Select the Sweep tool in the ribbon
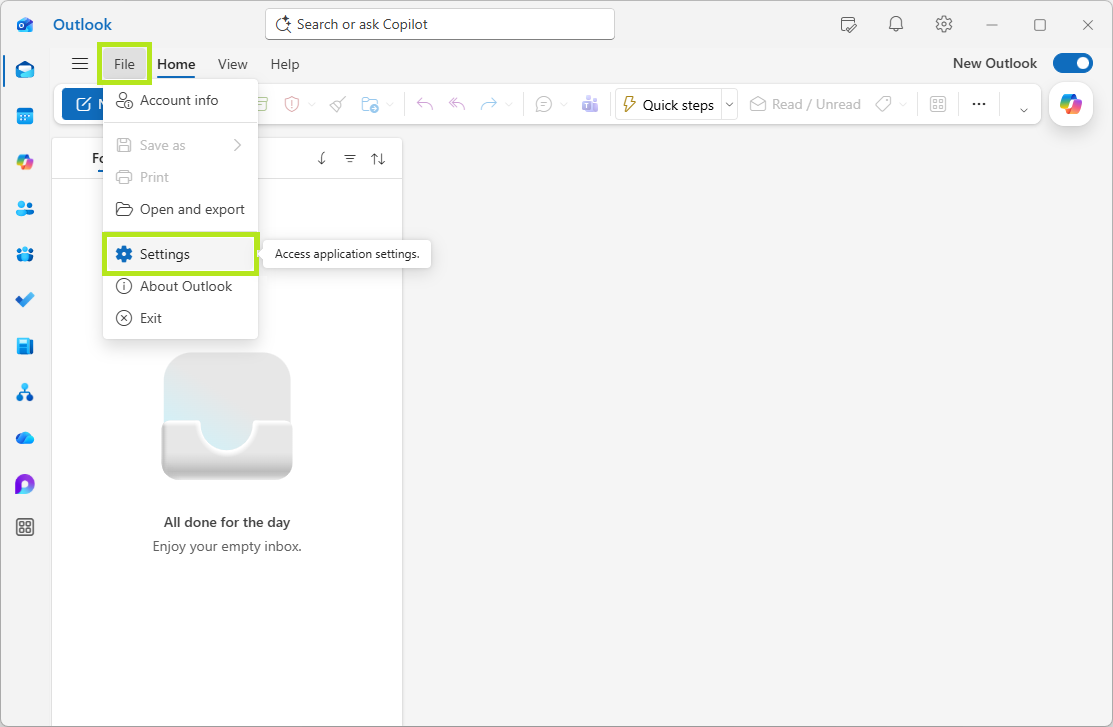 tap(337, 104)
